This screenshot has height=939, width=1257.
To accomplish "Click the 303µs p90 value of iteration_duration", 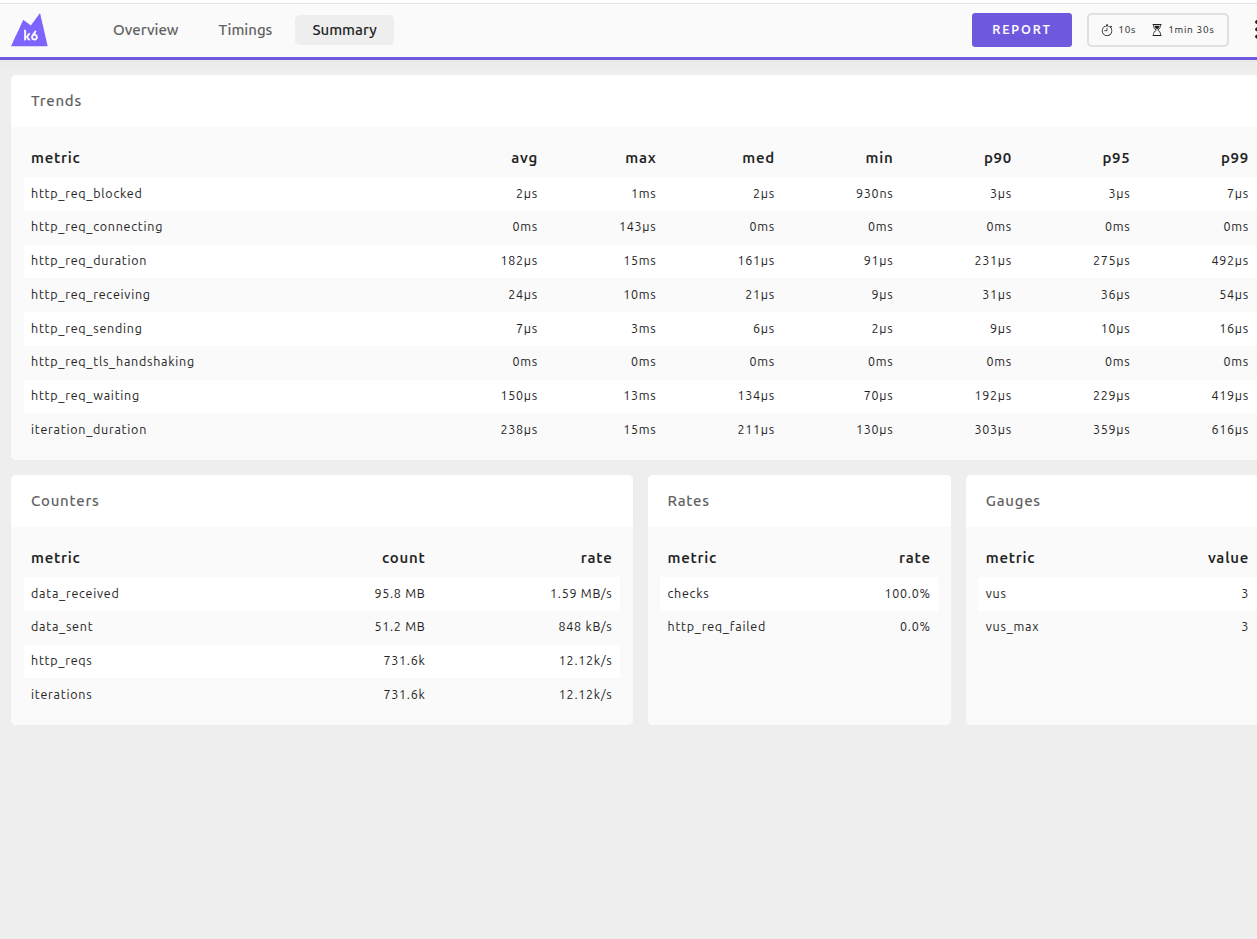I will [992, 430].
